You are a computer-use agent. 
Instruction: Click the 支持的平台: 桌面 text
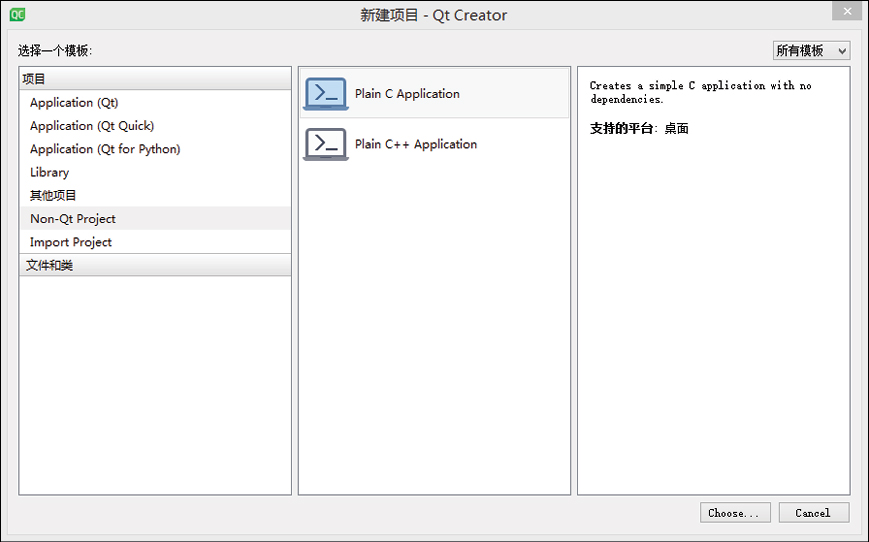[639, 129]
